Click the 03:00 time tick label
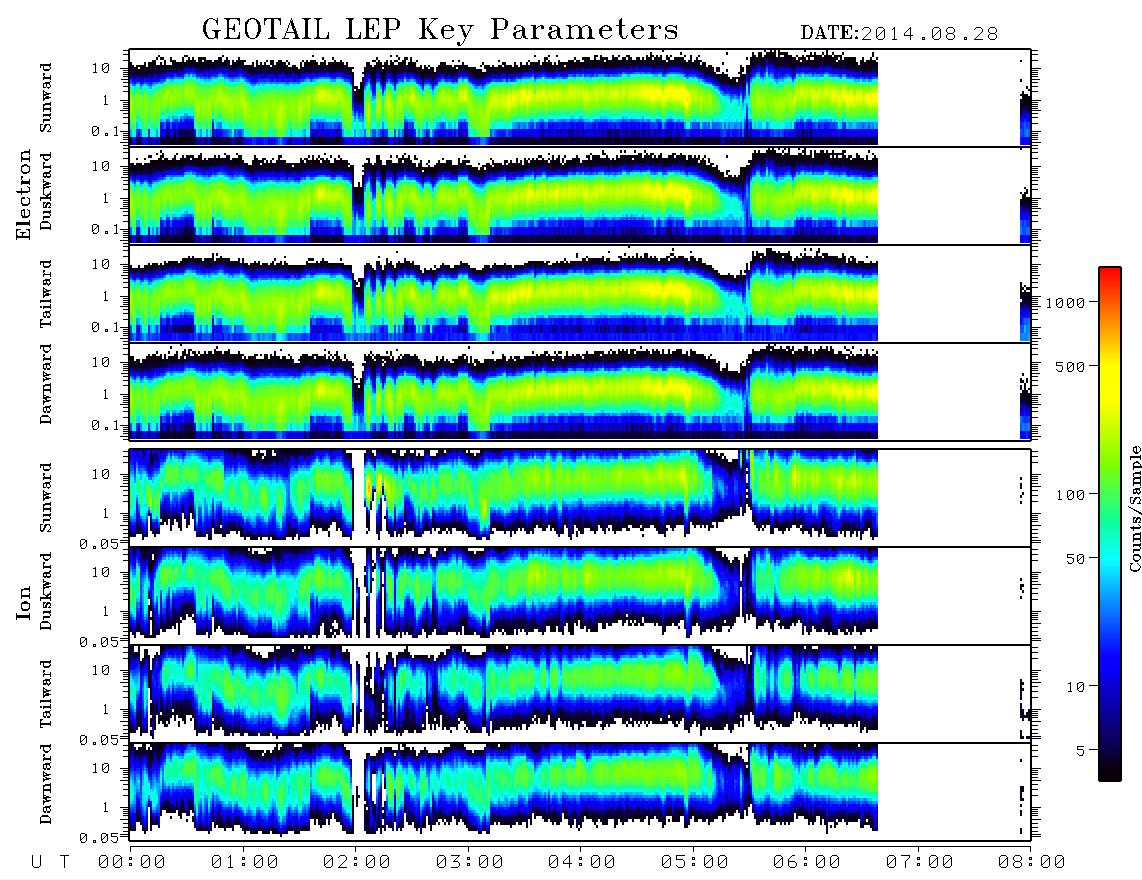 click(470, 863)
